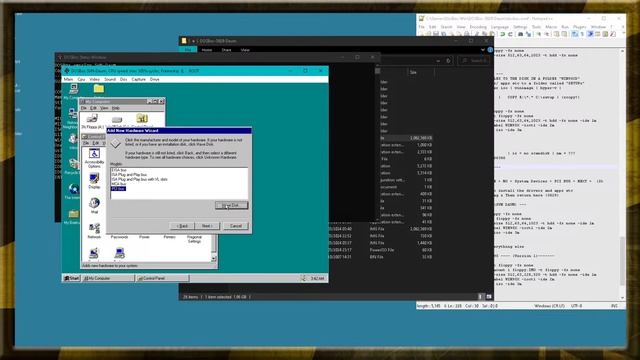Open Replace from Notepad++ toolbar

click(528, 34)
